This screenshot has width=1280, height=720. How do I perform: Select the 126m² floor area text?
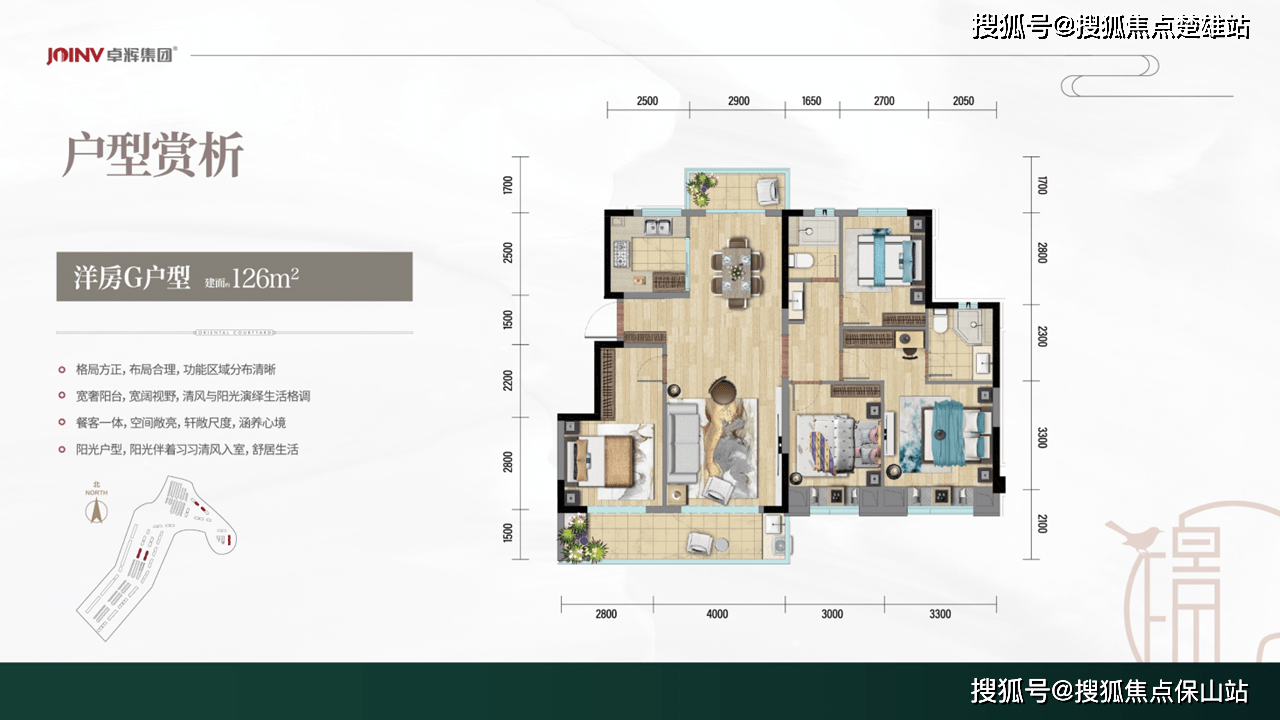pyautogui.click(x=266, y=277)
